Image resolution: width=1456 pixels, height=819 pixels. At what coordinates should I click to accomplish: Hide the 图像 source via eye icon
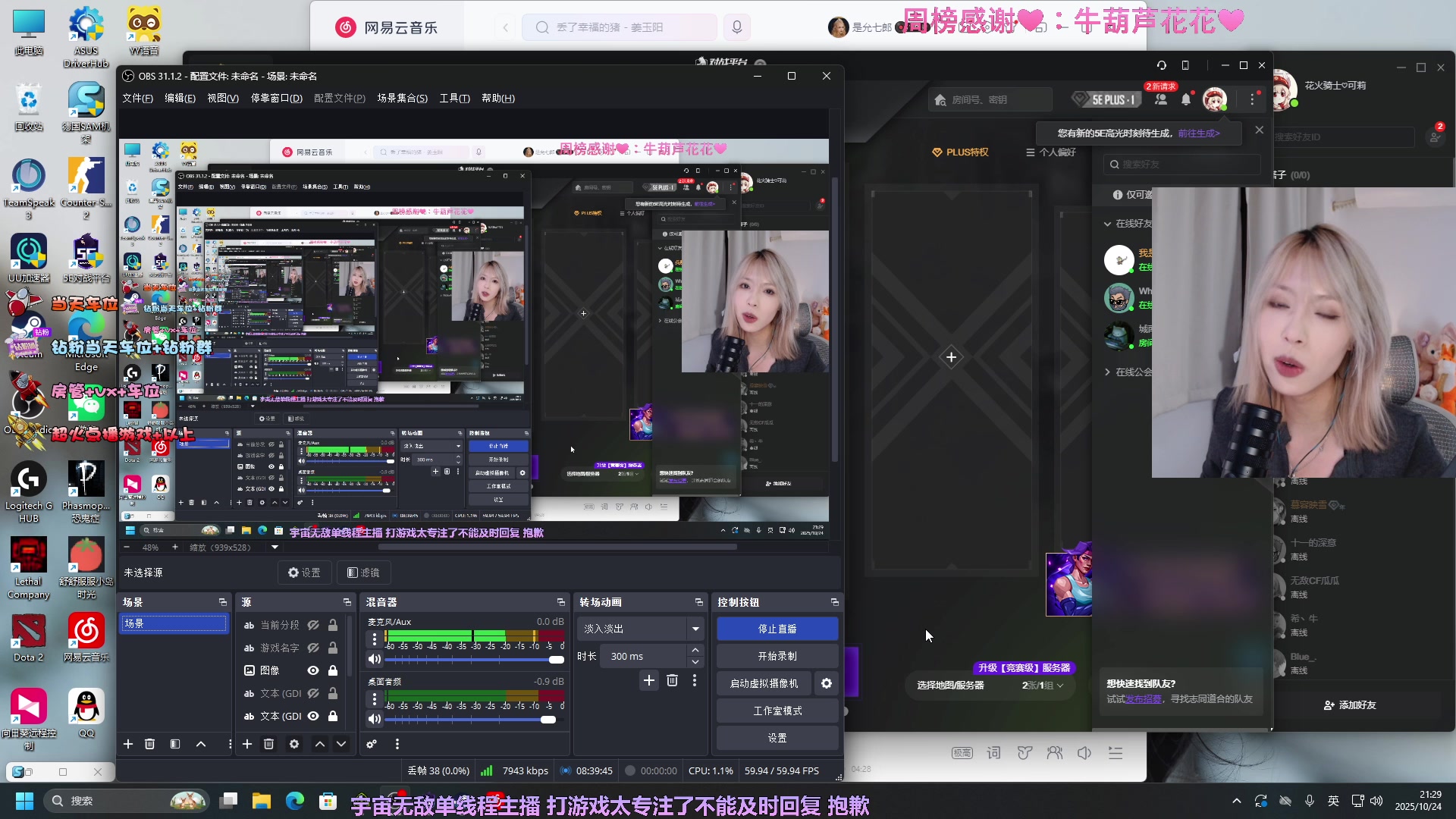point(313,670)
